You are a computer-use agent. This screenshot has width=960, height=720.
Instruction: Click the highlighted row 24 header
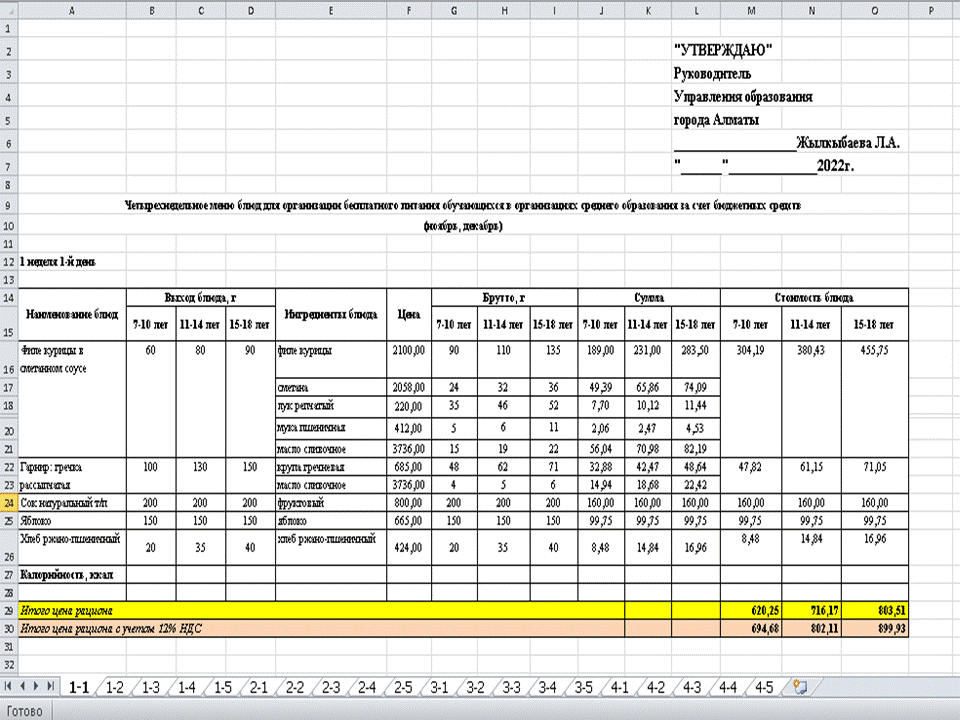pyautogui.click(x=9, y=503)
